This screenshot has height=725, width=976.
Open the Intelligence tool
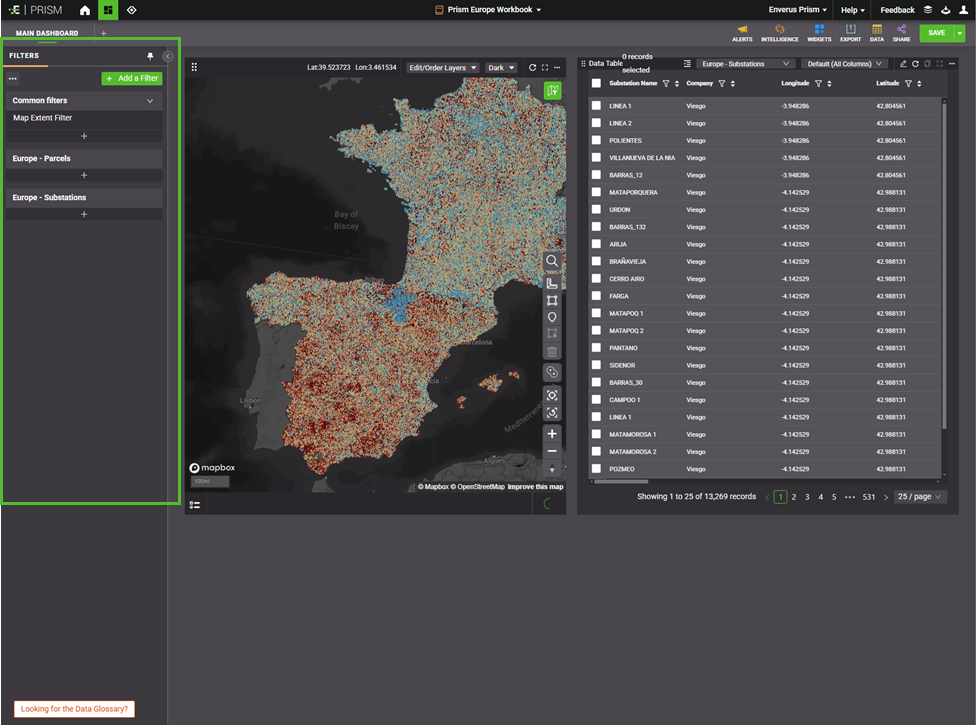[779, 33]
